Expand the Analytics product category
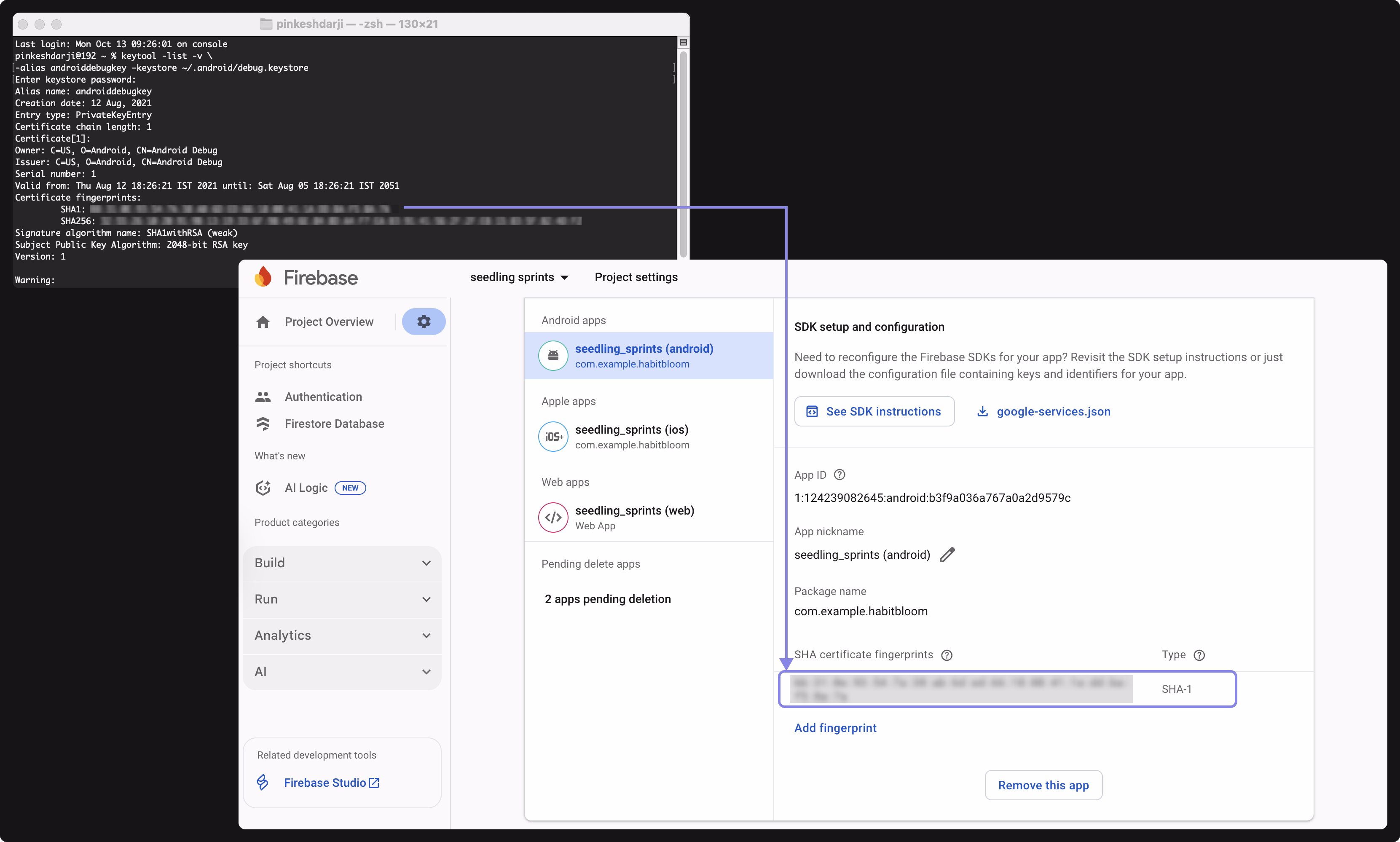Screen dimensions: 1400x842 click(x=342, y=636)
